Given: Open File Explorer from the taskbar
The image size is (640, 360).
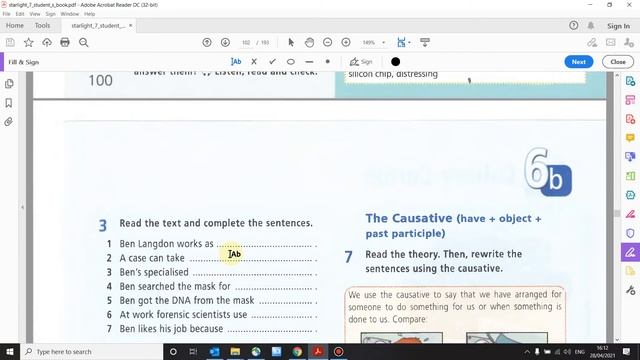Looking at the screenshot, I should (x=235, y=351).
